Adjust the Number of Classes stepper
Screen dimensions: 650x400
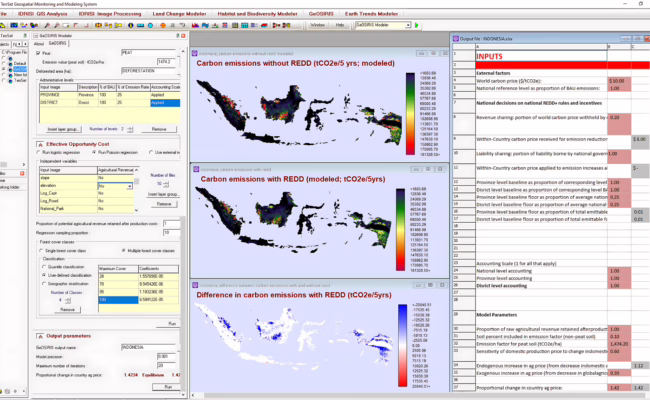[68, 300]
